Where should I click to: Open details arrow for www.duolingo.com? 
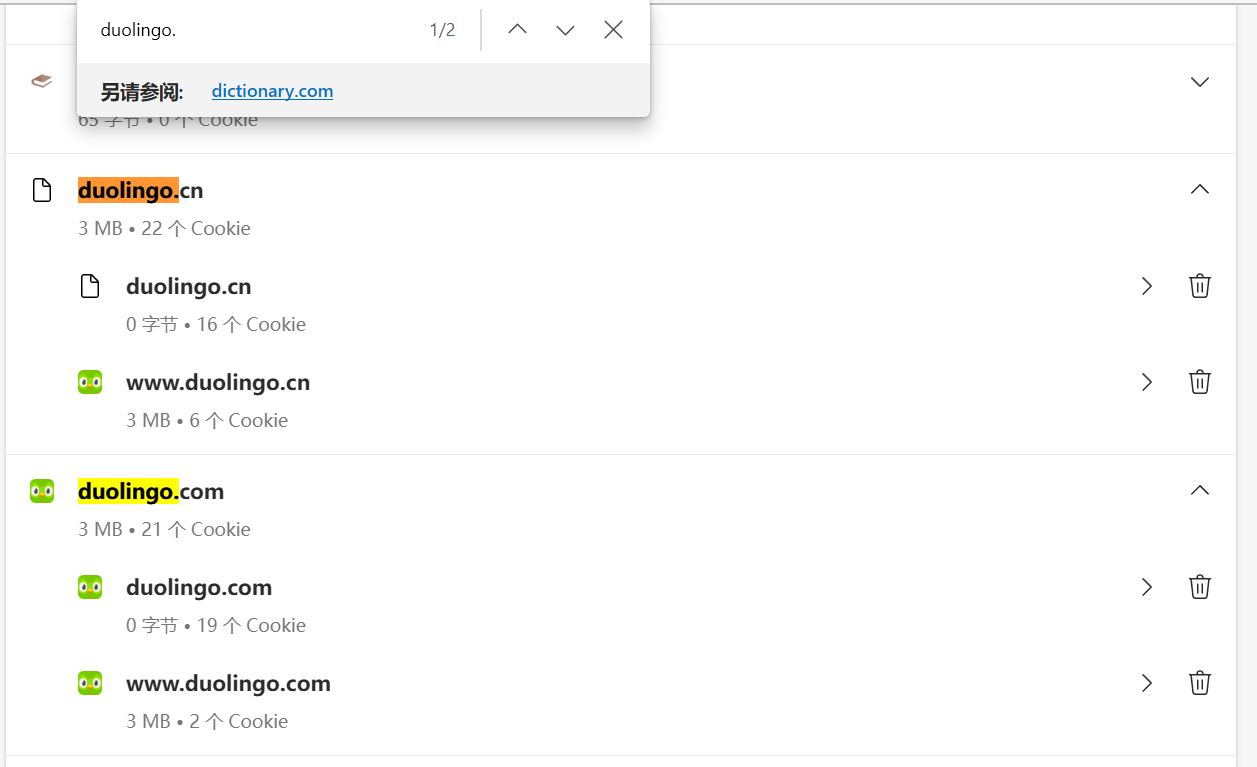[x=1147, y=683]
